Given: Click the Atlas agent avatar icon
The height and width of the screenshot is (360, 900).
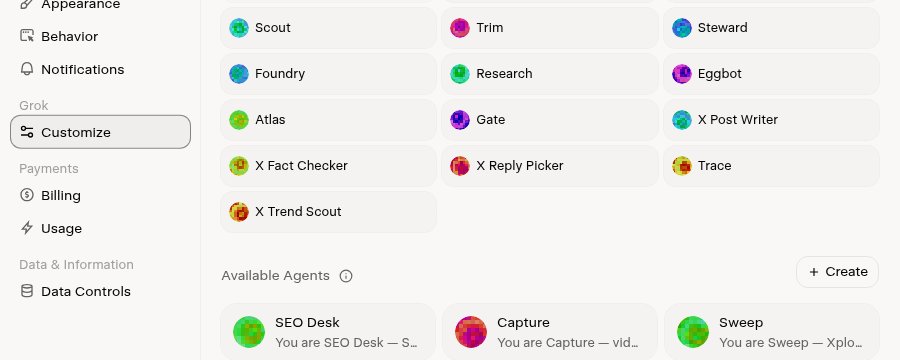Looking at the screenshot, I should pos(239,119).
